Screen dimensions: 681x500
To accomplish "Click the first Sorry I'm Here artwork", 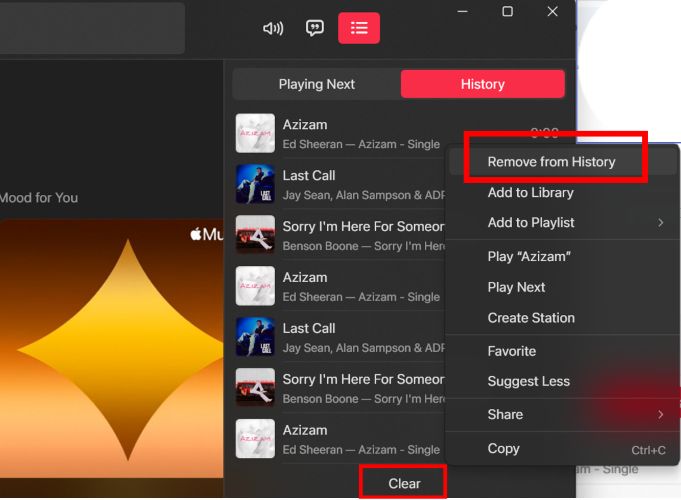I will pyautogui.click(x=255, y=235).
